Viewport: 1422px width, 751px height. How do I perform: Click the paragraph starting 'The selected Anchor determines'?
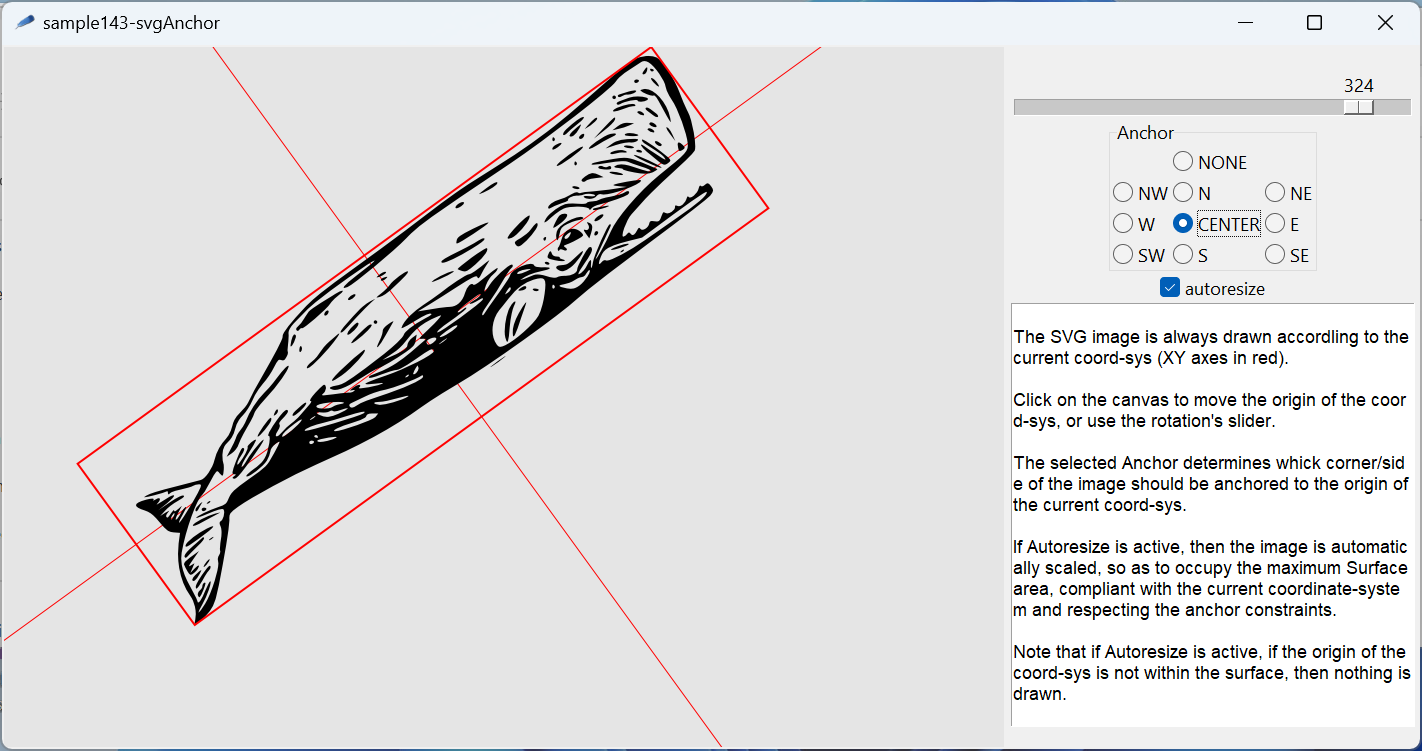tap(1211, 484)
